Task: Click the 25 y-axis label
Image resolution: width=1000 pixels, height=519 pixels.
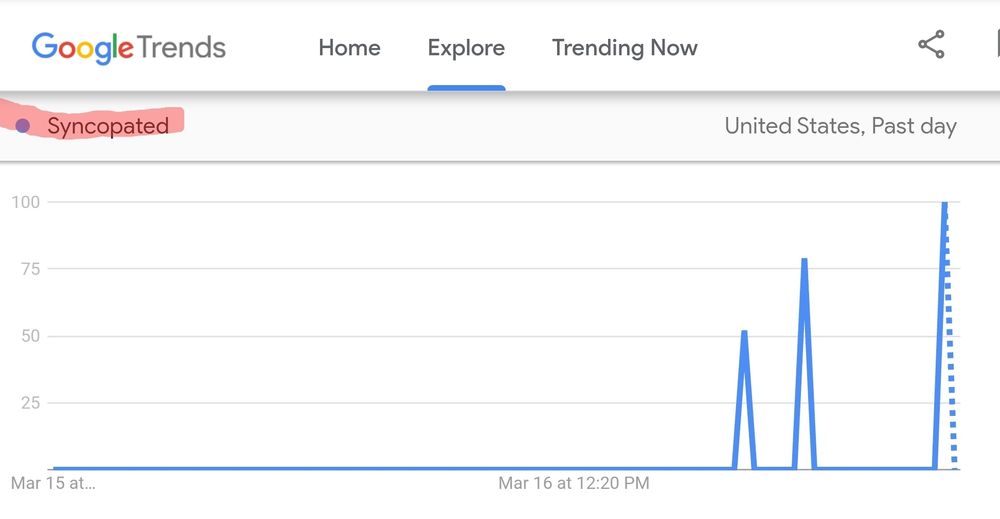Action: tap(29, 402)
